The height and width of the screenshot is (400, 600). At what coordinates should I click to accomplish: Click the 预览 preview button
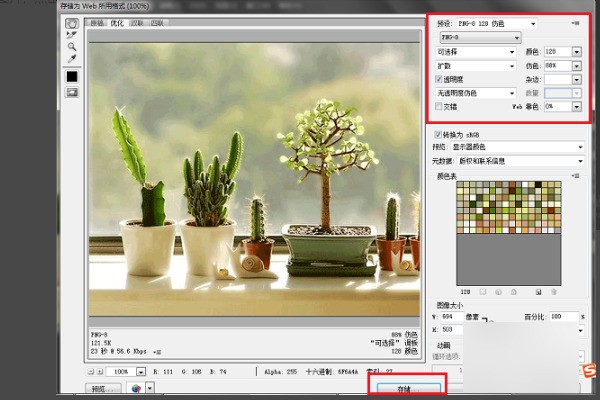pos(98,388)
